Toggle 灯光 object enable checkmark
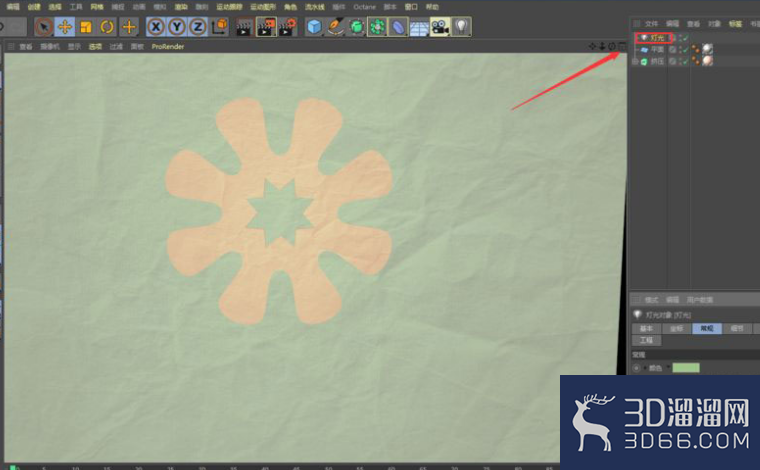The height and width of the screenshot is (470, 760). (x=686, y=38)
